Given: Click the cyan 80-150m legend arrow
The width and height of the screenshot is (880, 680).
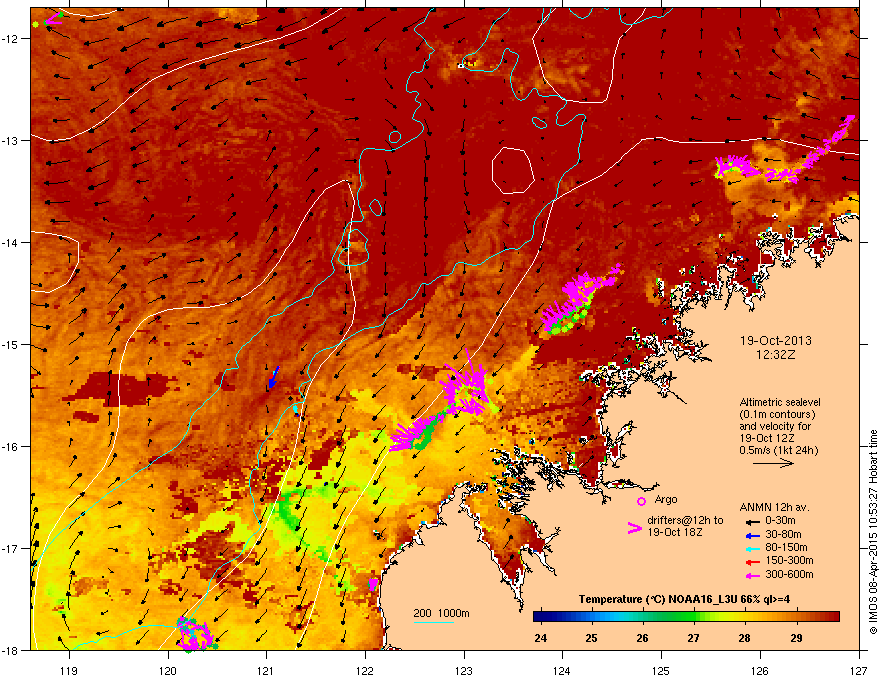Looking at the screenshot, I should click(x=751, y=548).
